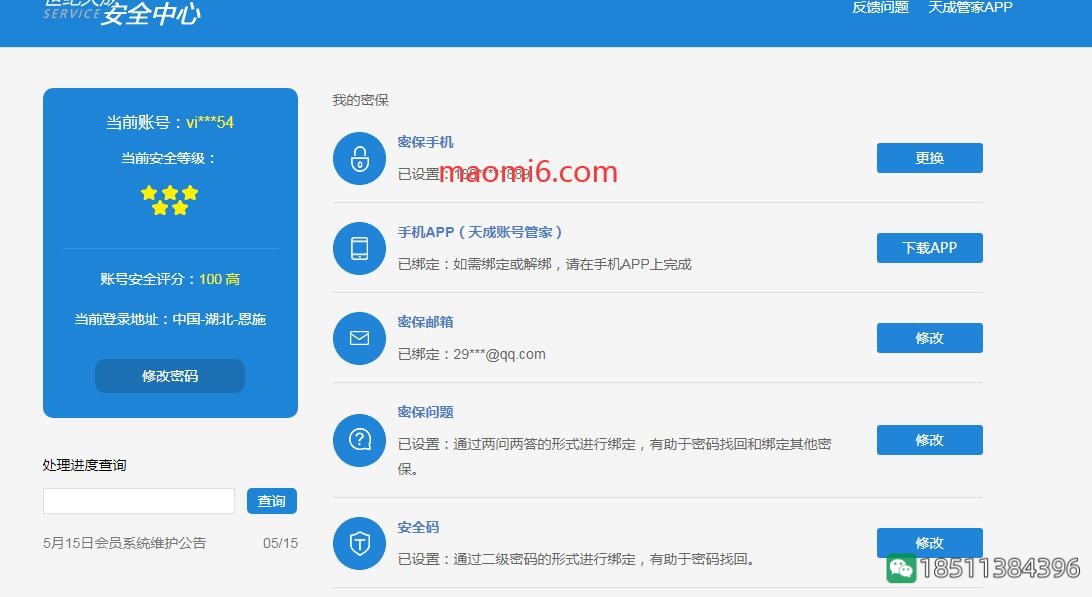Image resolution: width=1092 pixels, height=597 pixels.
Task: Click the security level stars
Action: pyautogui.click(x=169, y=200)
